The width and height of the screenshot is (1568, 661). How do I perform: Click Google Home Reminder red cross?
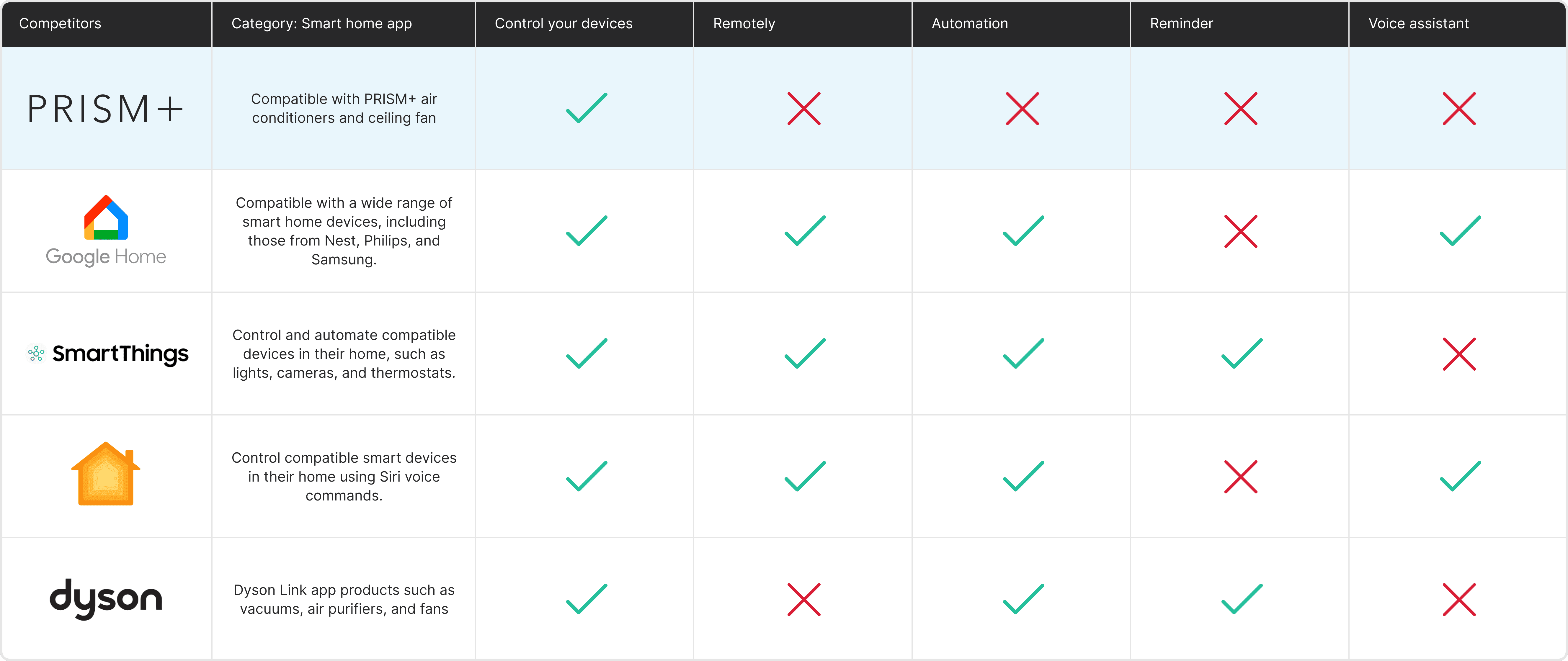1241,231
